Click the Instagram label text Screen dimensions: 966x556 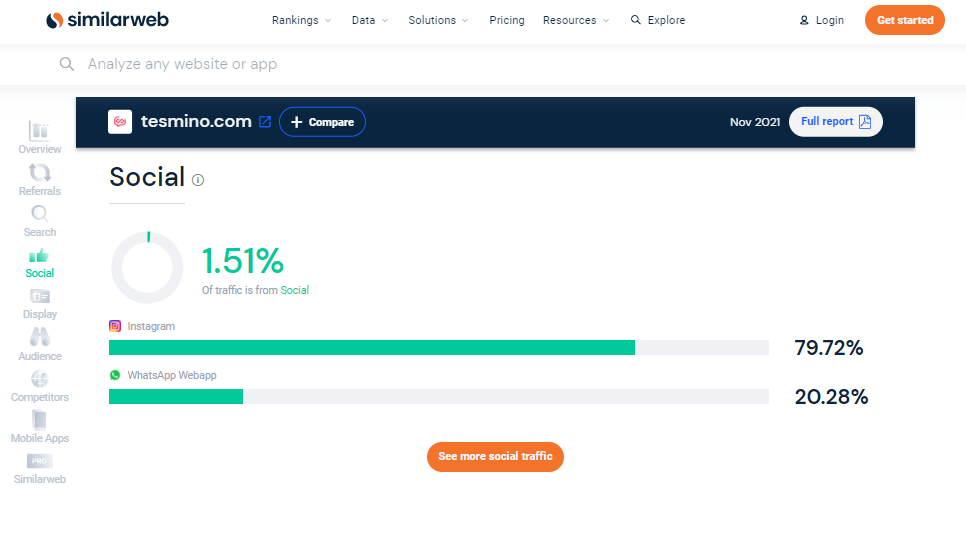point(151,326)
